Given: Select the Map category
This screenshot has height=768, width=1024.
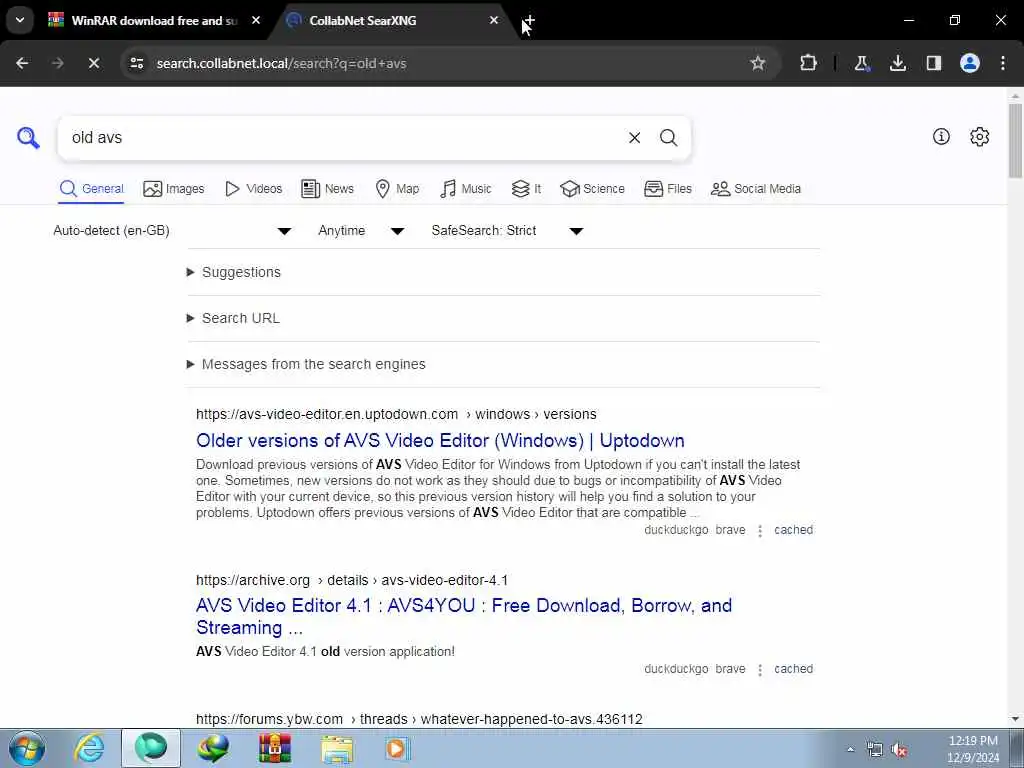Looking at the screenshot, I should [397, 189].
